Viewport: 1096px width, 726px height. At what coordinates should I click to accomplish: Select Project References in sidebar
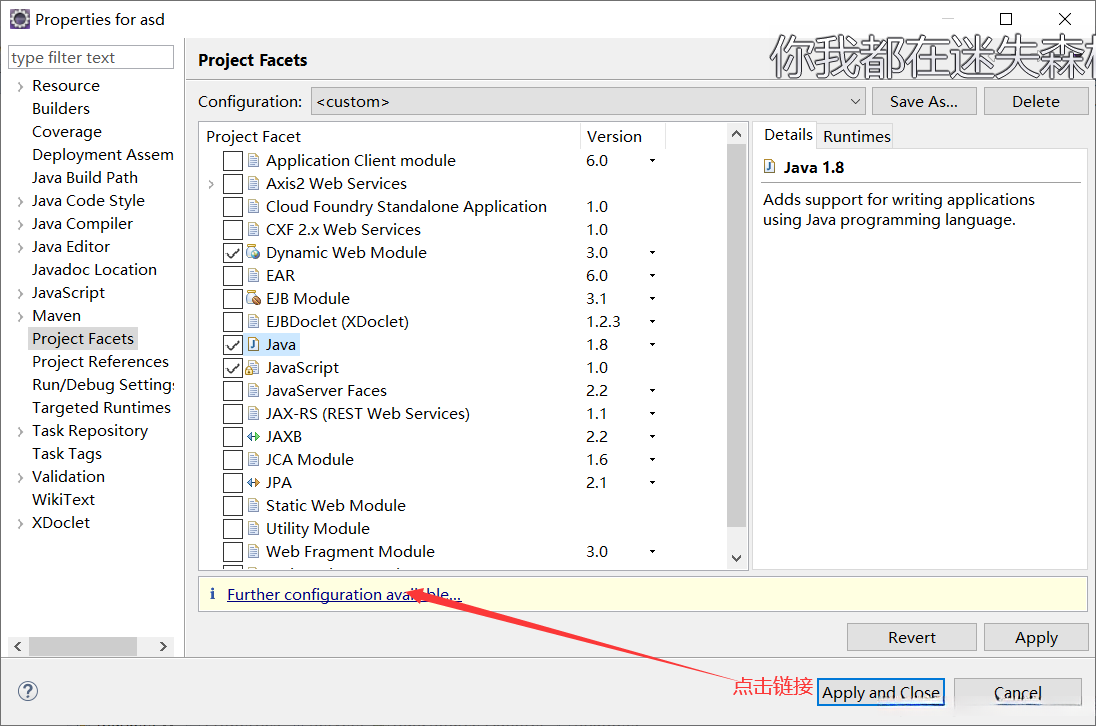point(101,361)
